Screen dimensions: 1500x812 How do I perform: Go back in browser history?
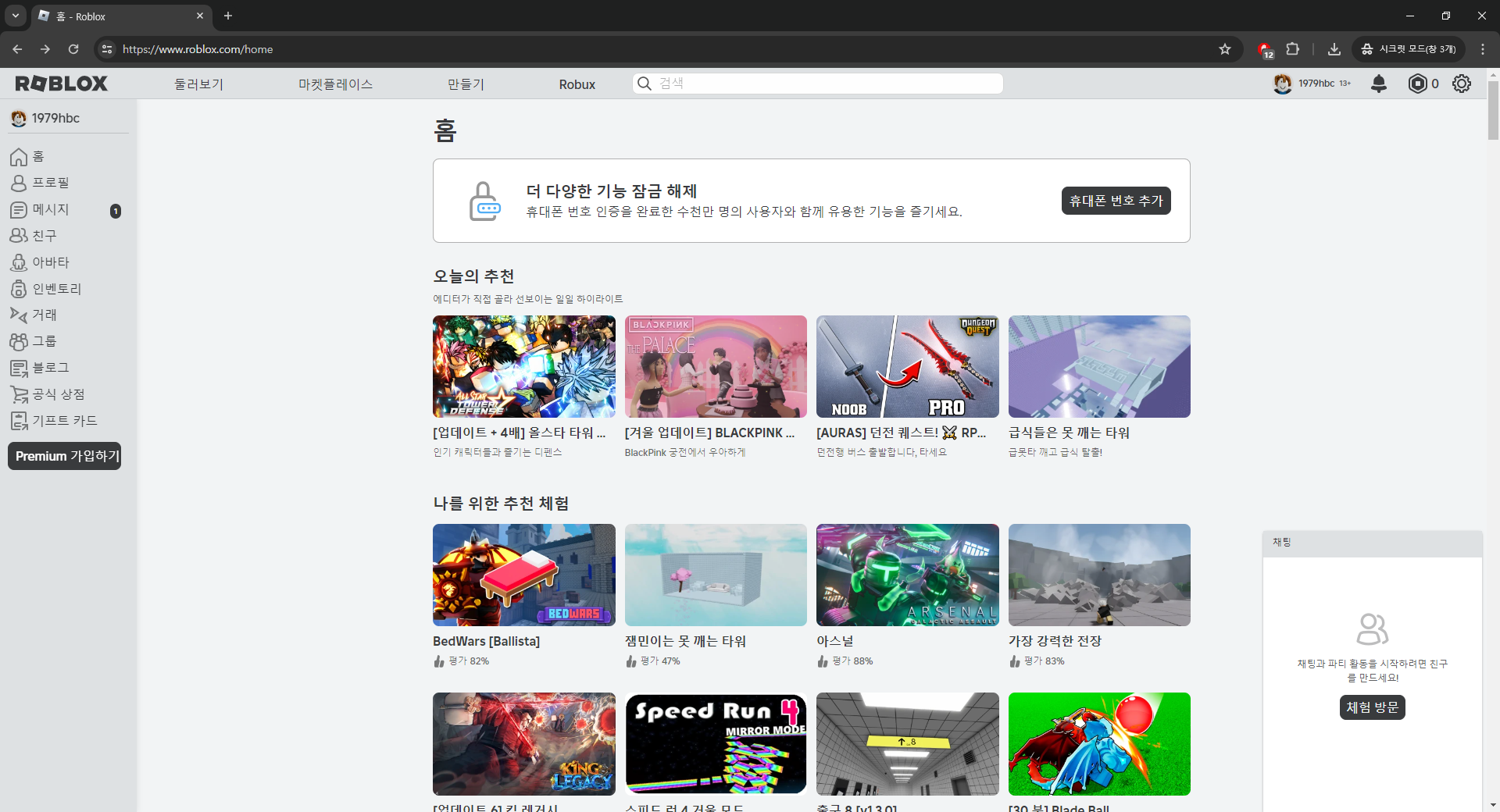click(17, 49)
